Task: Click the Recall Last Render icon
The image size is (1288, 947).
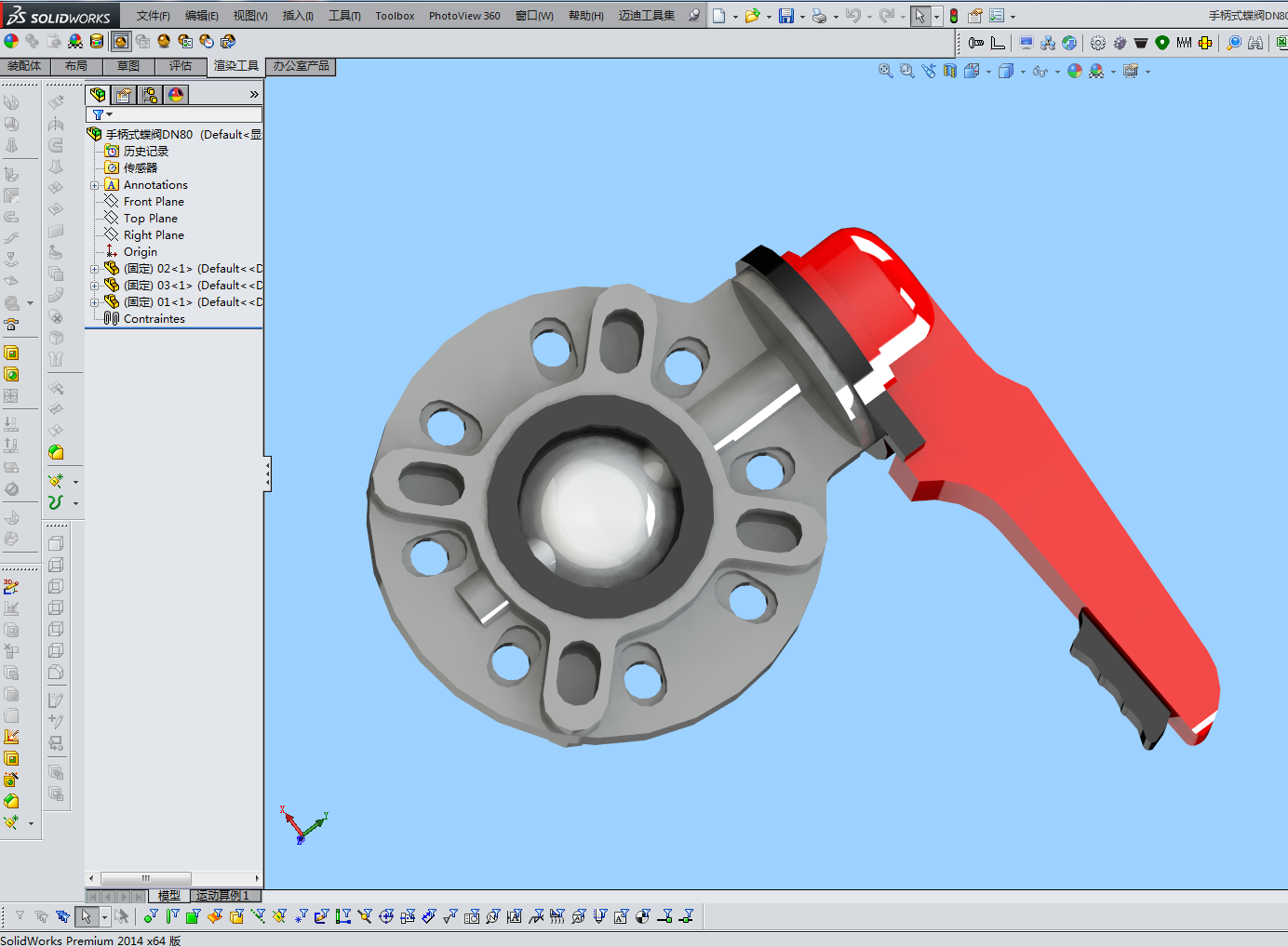Action: [x=228, y=41]
